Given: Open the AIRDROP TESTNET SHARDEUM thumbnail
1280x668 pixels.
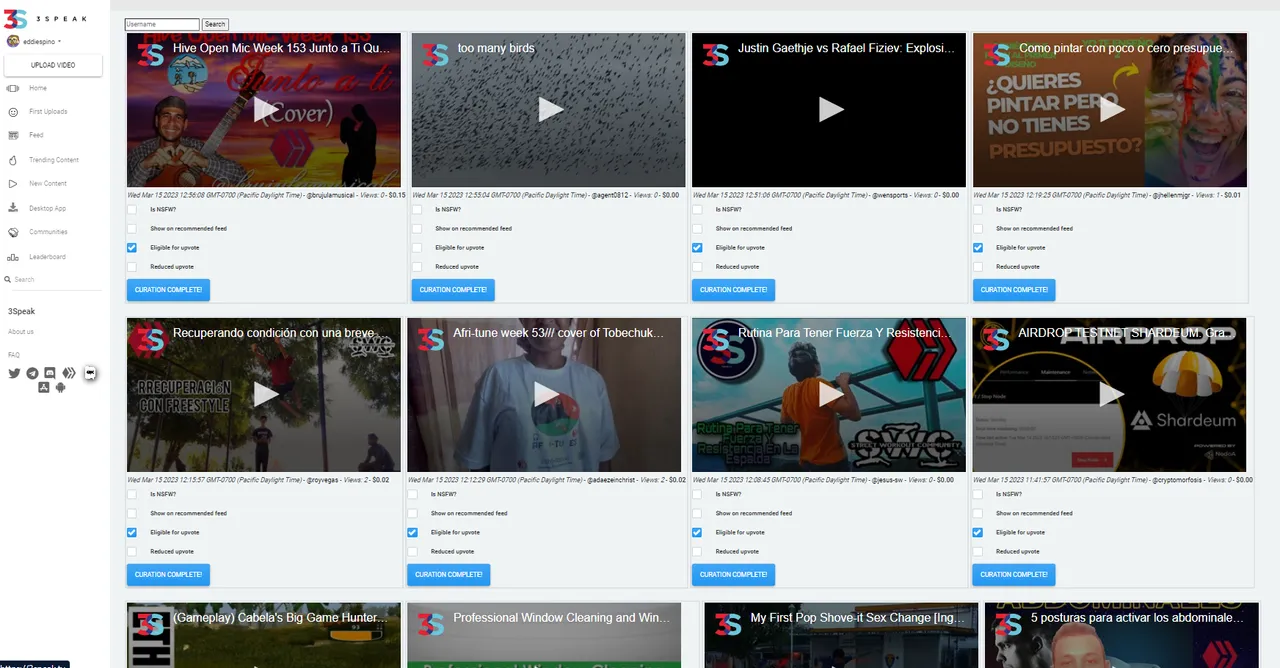Looking at the screenshot, I should pos(1110,395).
